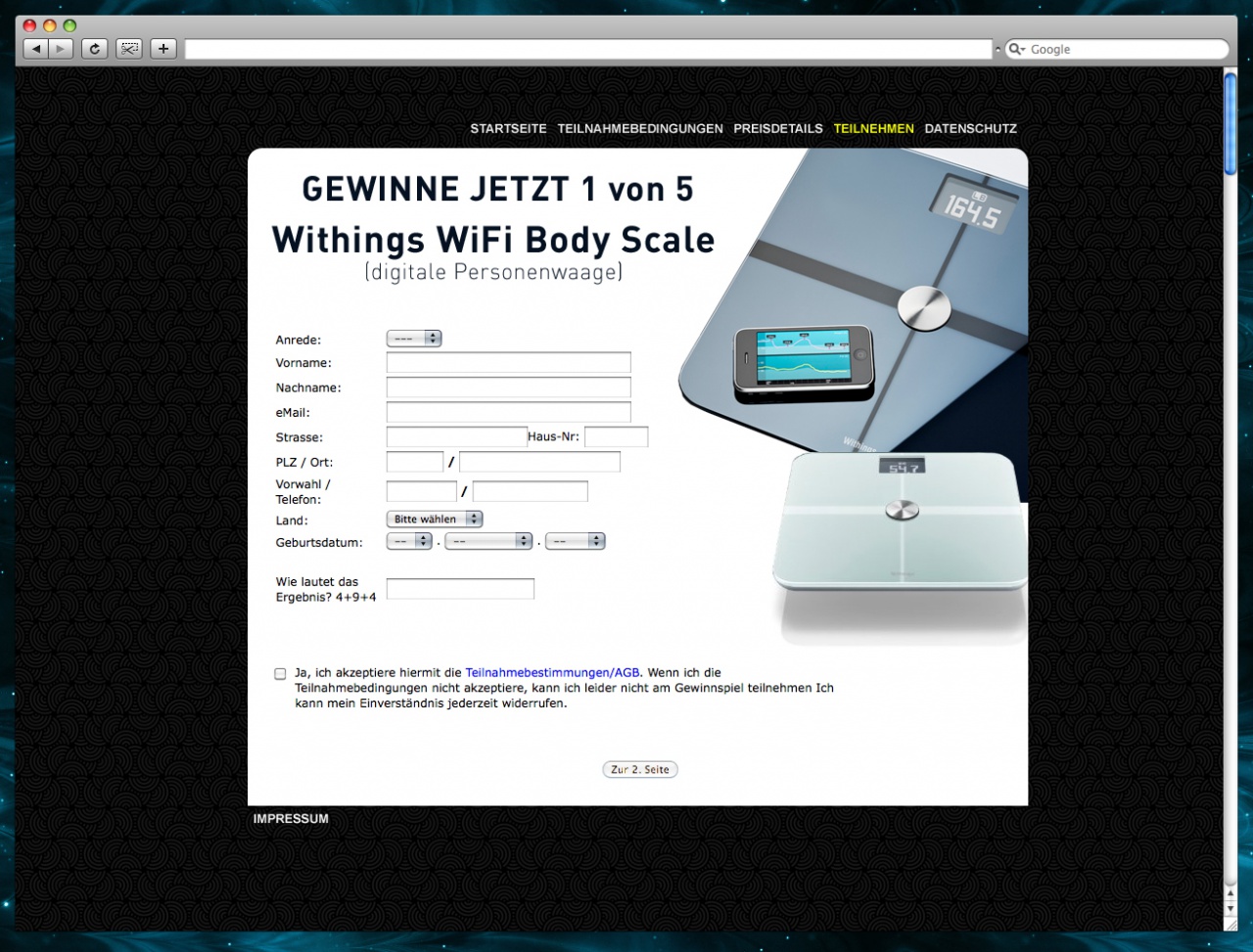Check the accept Teilnahmebedingungen checkbox
The width and height of the screenshot is (1253, 952).
(281, 674)
